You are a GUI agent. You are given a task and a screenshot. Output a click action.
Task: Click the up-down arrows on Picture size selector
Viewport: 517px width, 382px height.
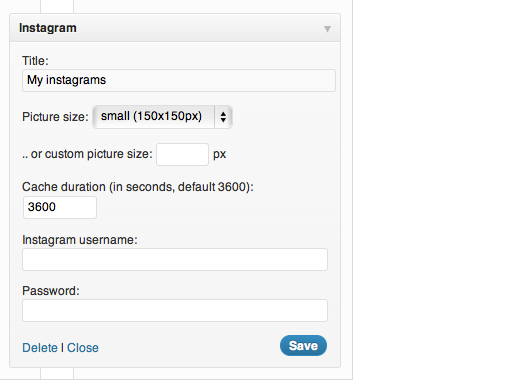tap(223, 117)
